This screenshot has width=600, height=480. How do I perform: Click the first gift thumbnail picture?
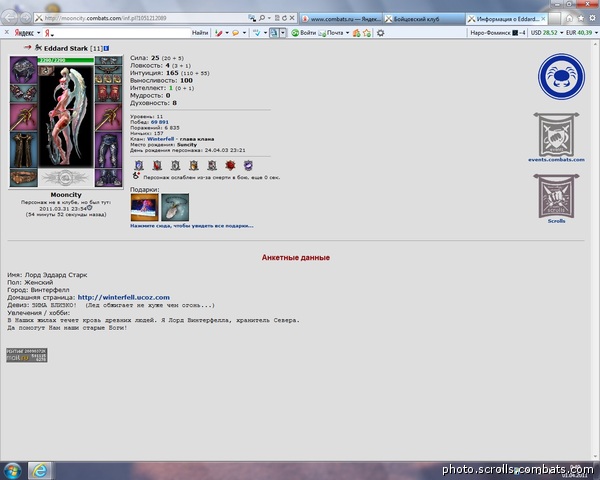(144, 207)
